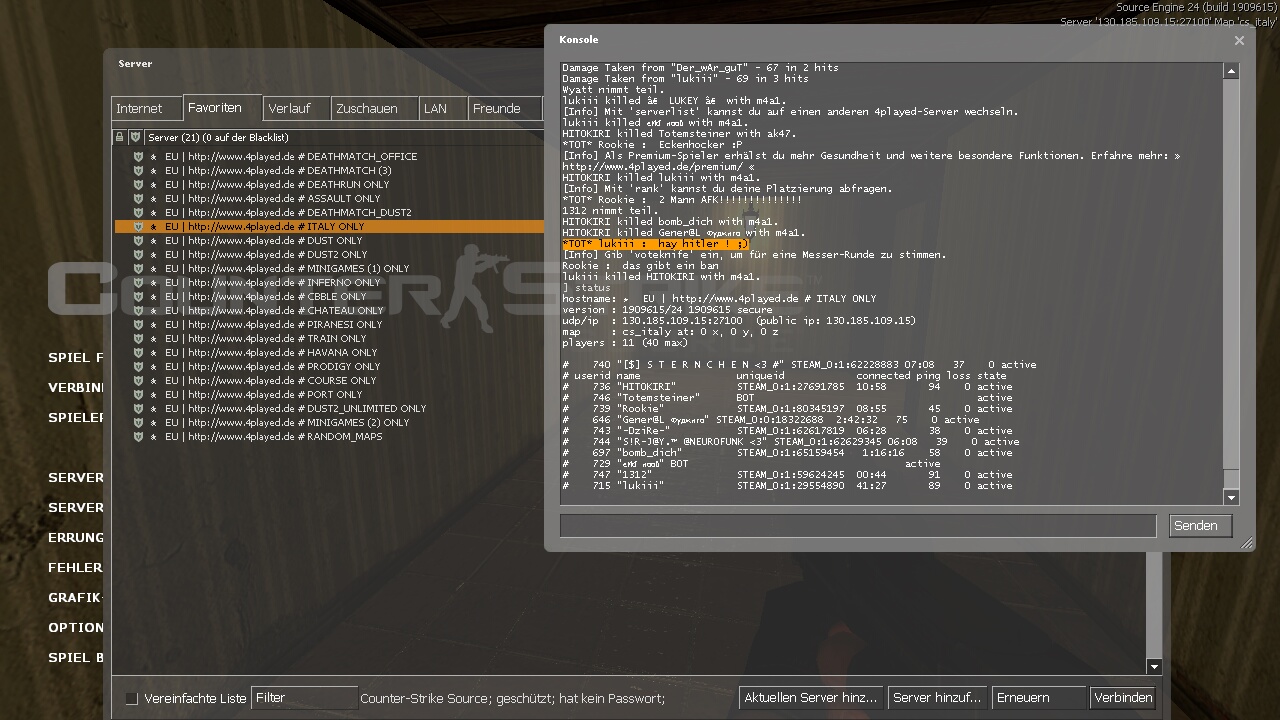Switch to the Internet tab
The height and width of the screenshot is (720, 1280).
[x=146, y=109]
